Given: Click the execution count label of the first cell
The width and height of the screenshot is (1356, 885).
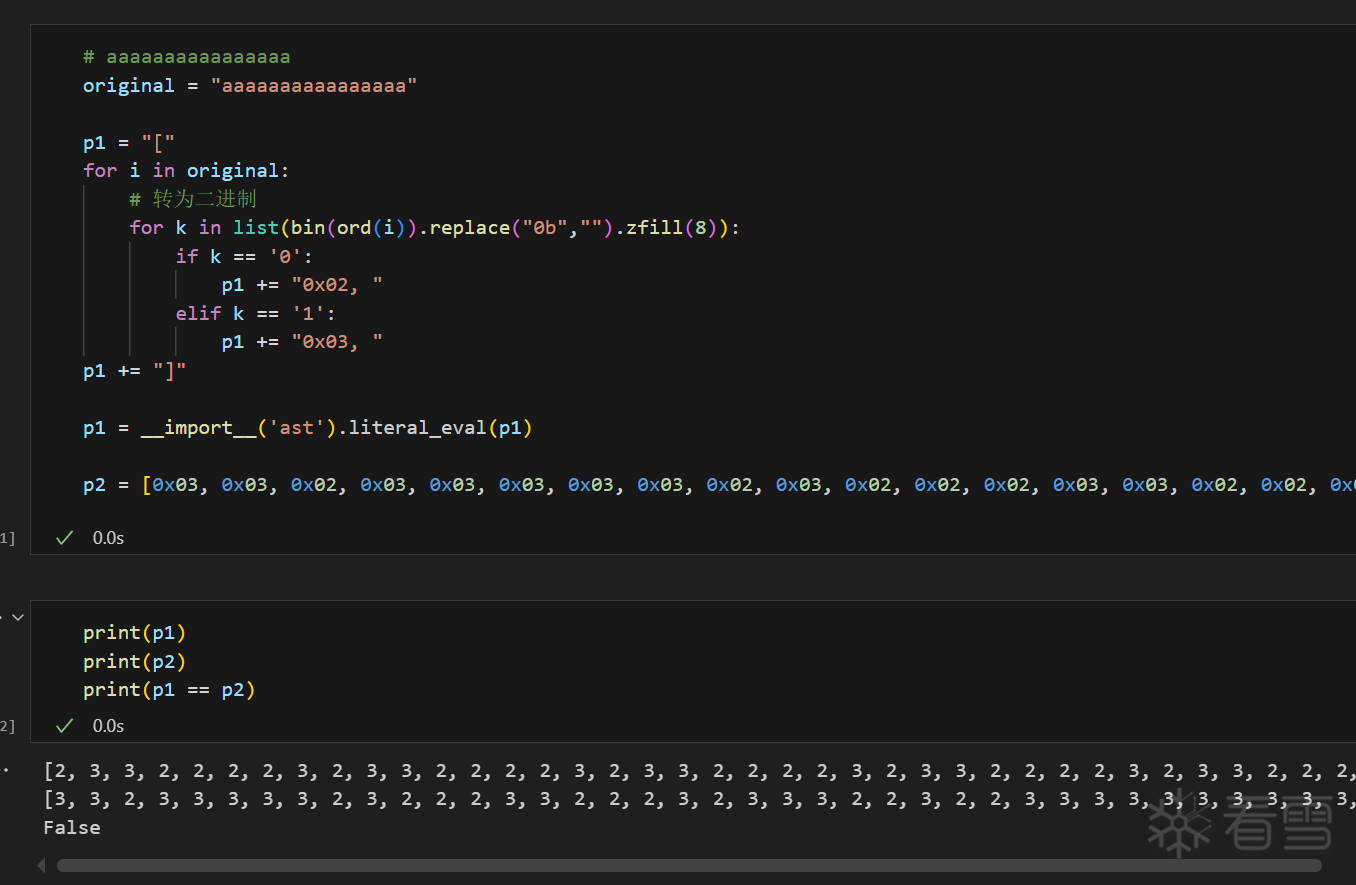Looking at the screenshot, I should click(x=7, y=539).
